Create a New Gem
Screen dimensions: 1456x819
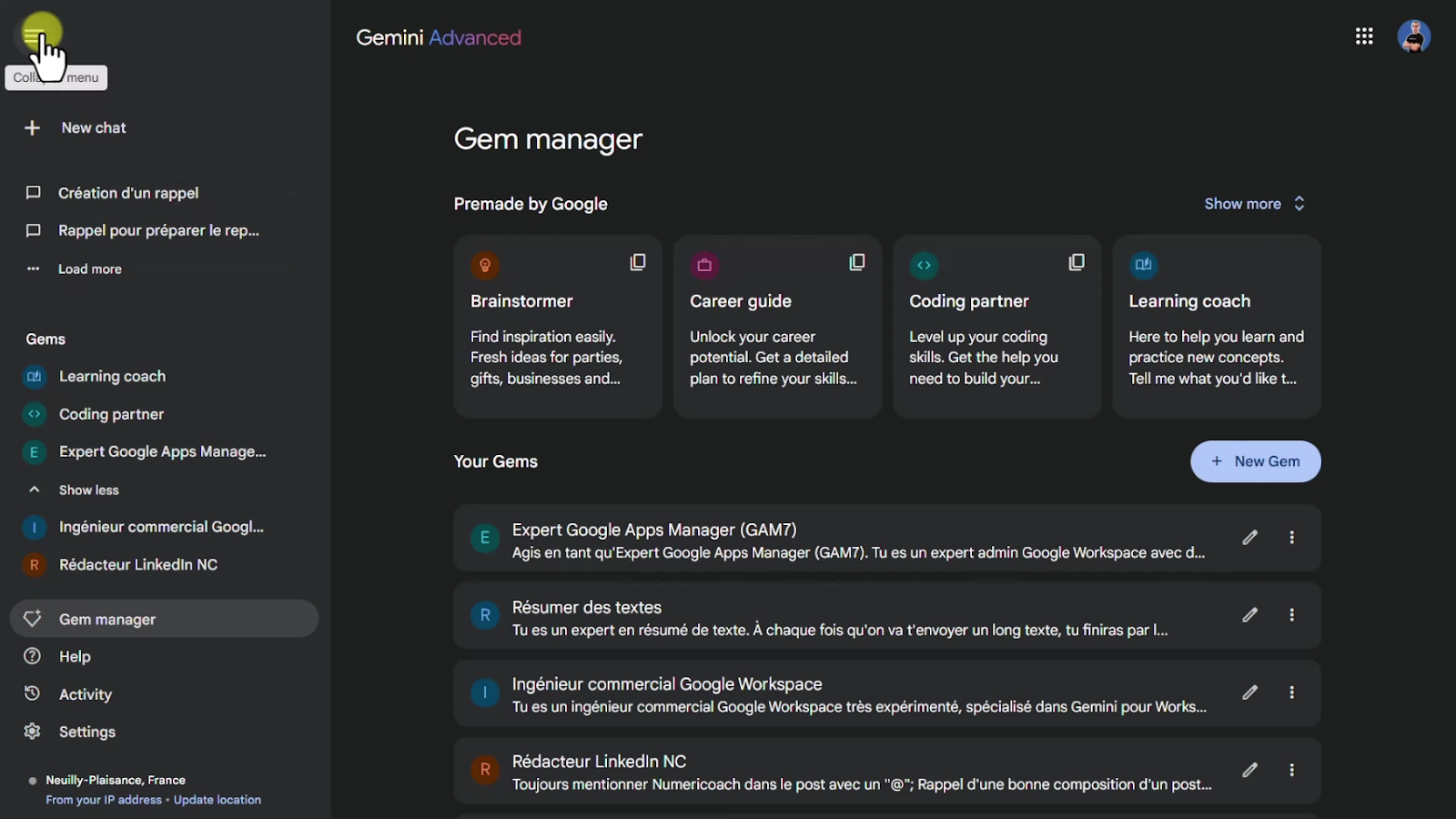(x=1256, y=461)
